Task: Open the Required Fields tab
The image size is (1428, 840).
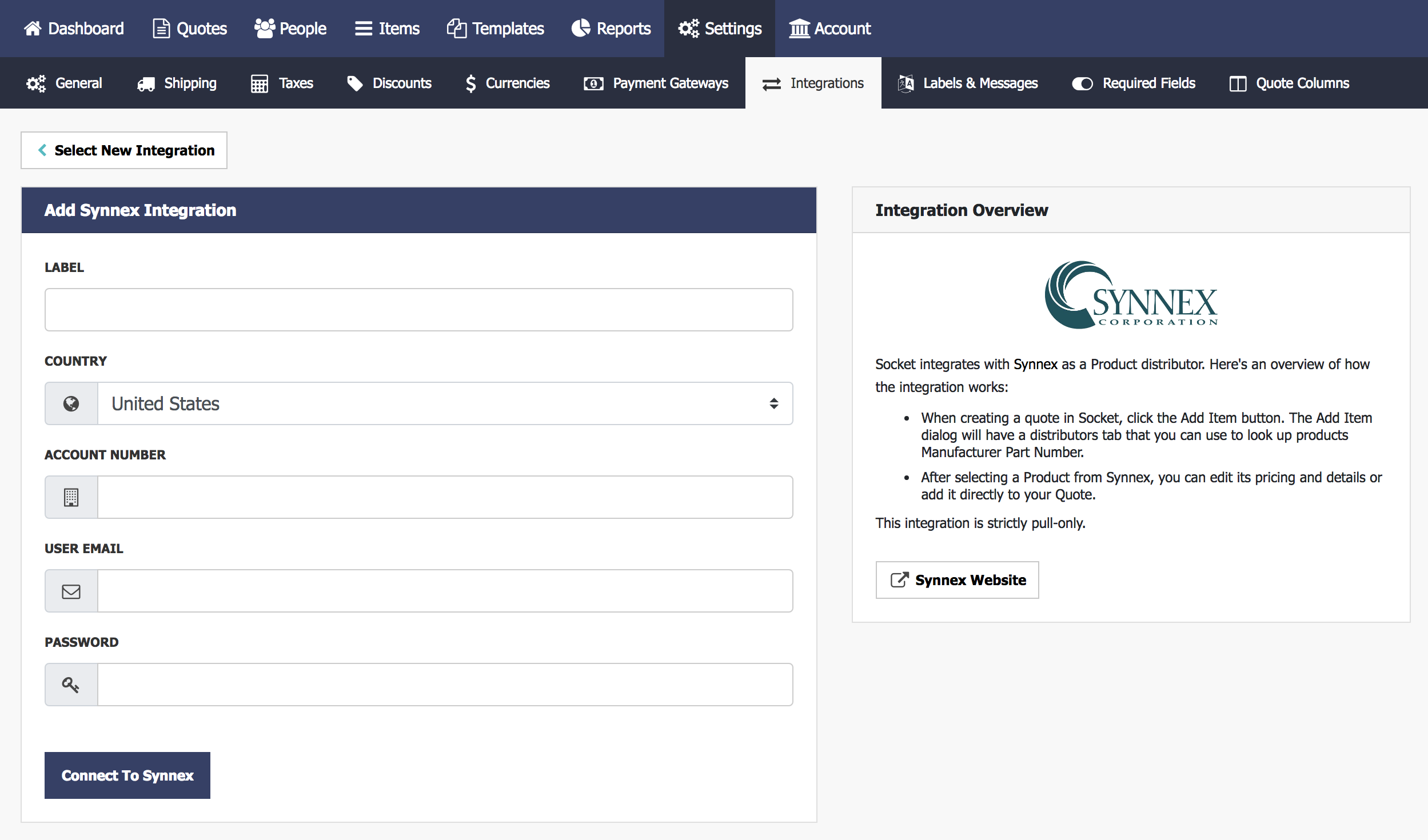Action: pyautogui.click(x=1134, y=83)
